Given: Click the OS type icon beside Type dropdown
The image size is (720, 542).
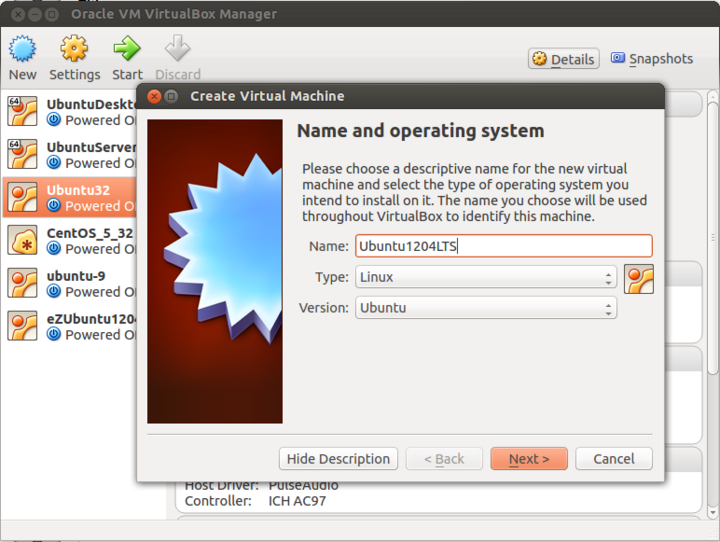Looking at the screenshot, I should click(x=639, y=279).
